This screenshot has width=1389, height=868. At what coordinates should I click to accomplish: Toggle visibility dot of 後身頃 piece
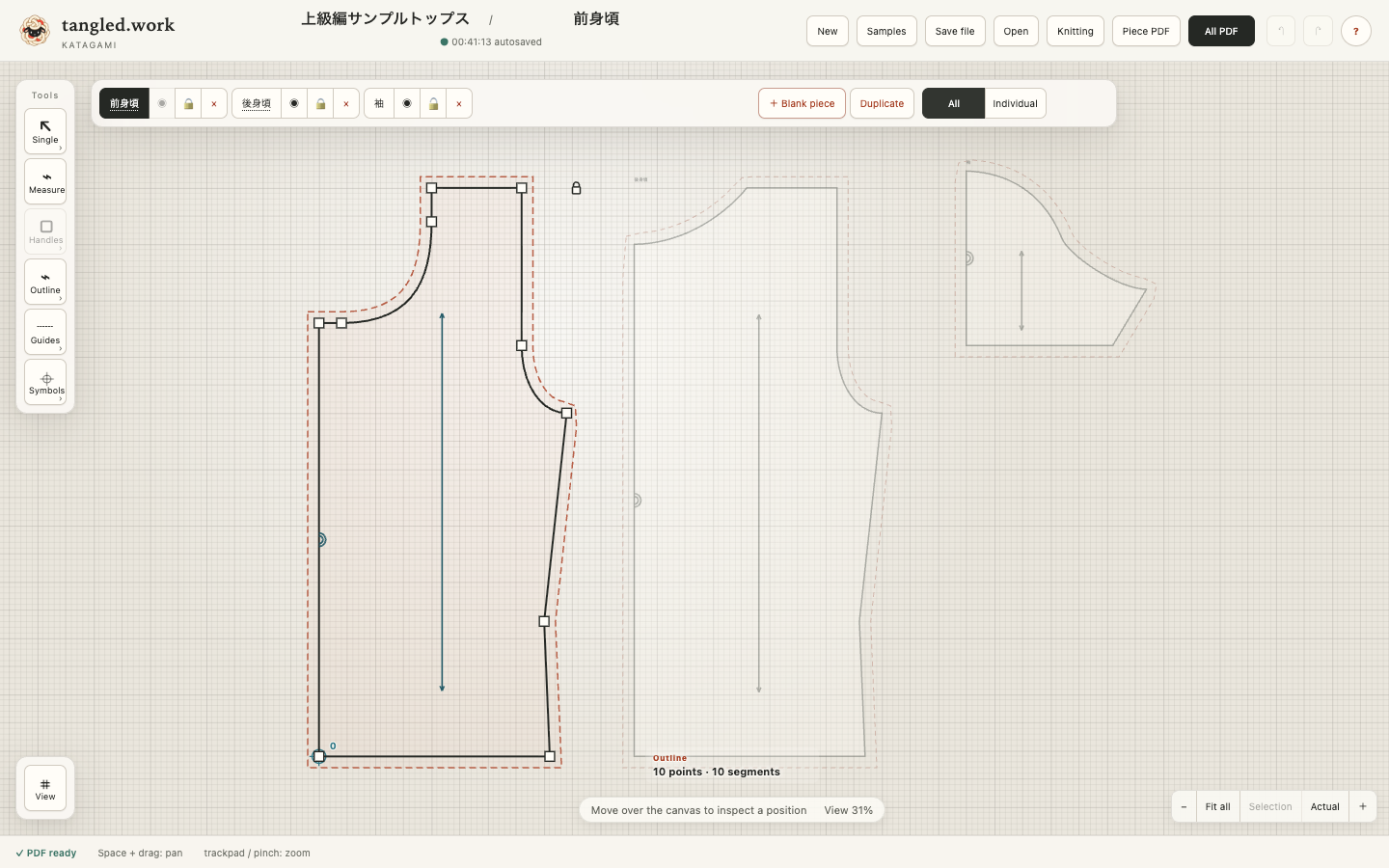point(294,103)
